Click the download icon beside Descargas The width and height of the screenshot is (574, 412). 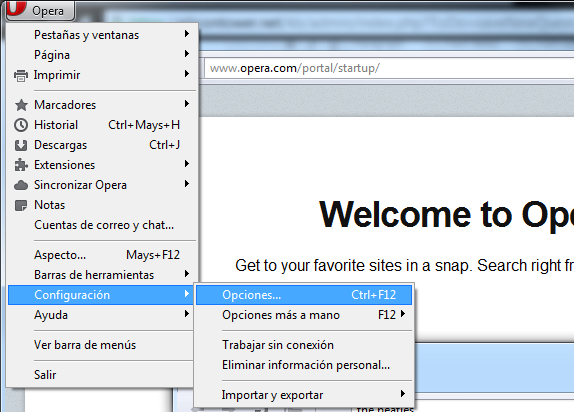pos(21,145)
